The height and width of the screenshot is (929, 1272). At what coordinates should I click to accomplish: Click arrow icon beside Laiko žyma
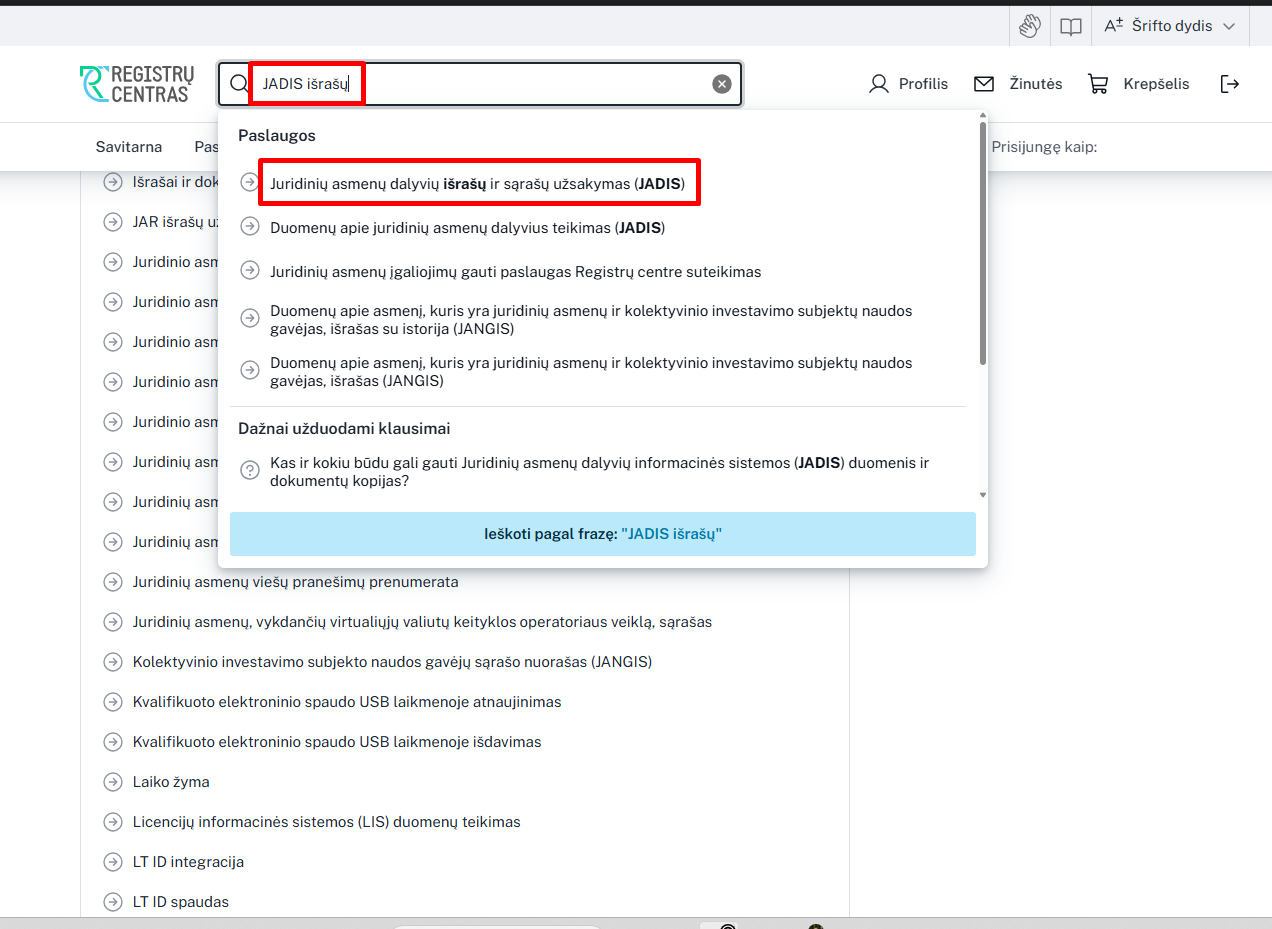[113, 782]
